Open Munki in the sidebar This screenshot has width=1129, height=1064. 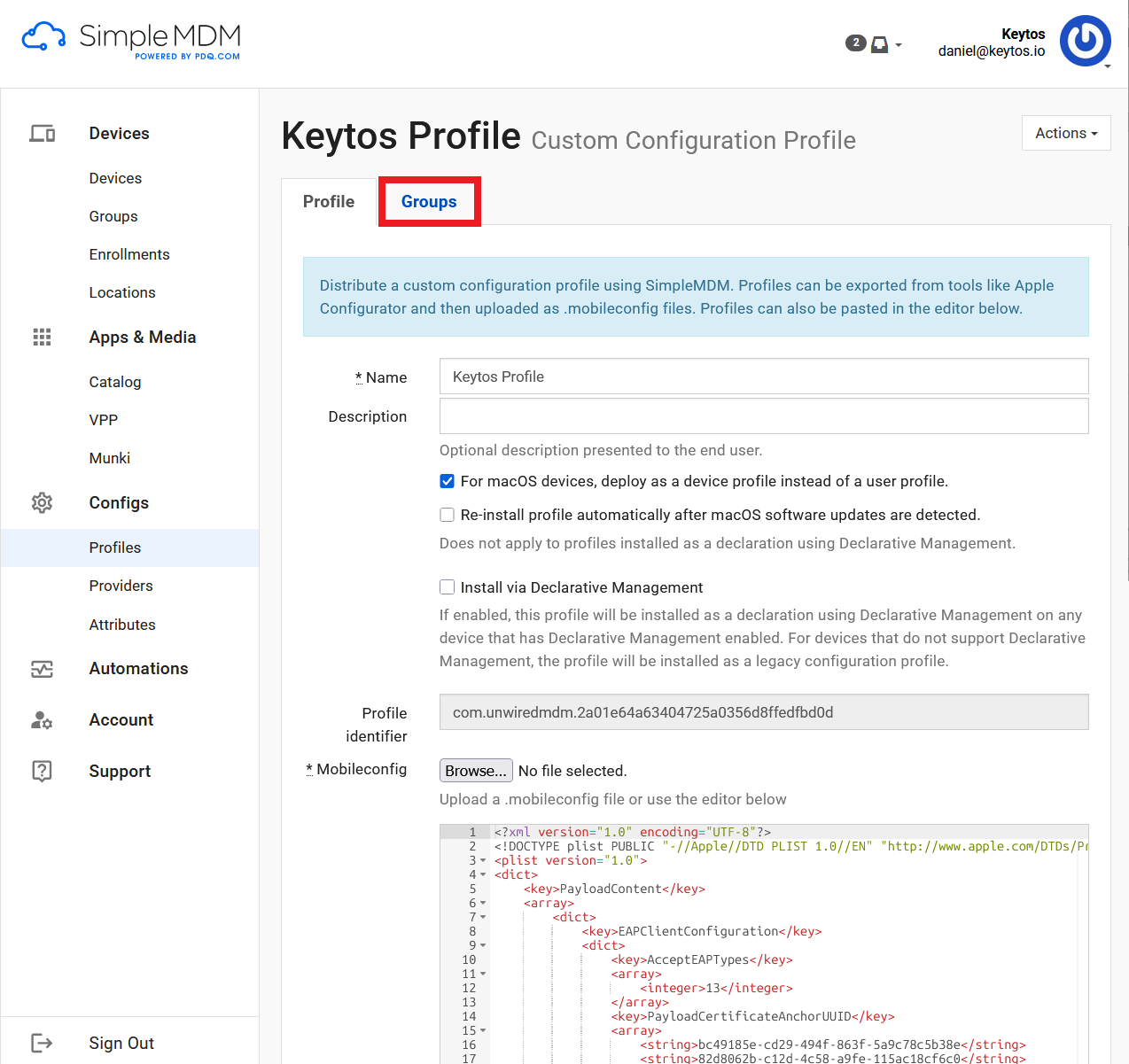click(110, 459)
